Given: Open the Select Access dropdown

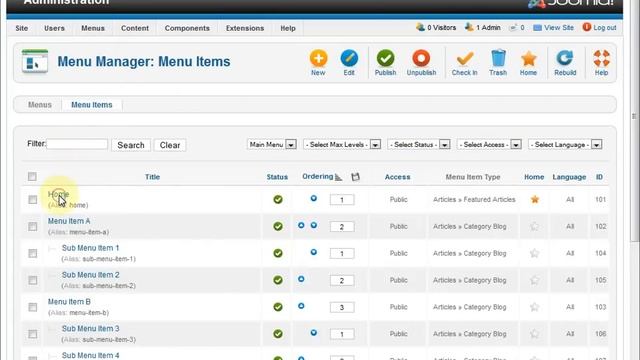Looking at the screenshot, I should pos(489,144).
